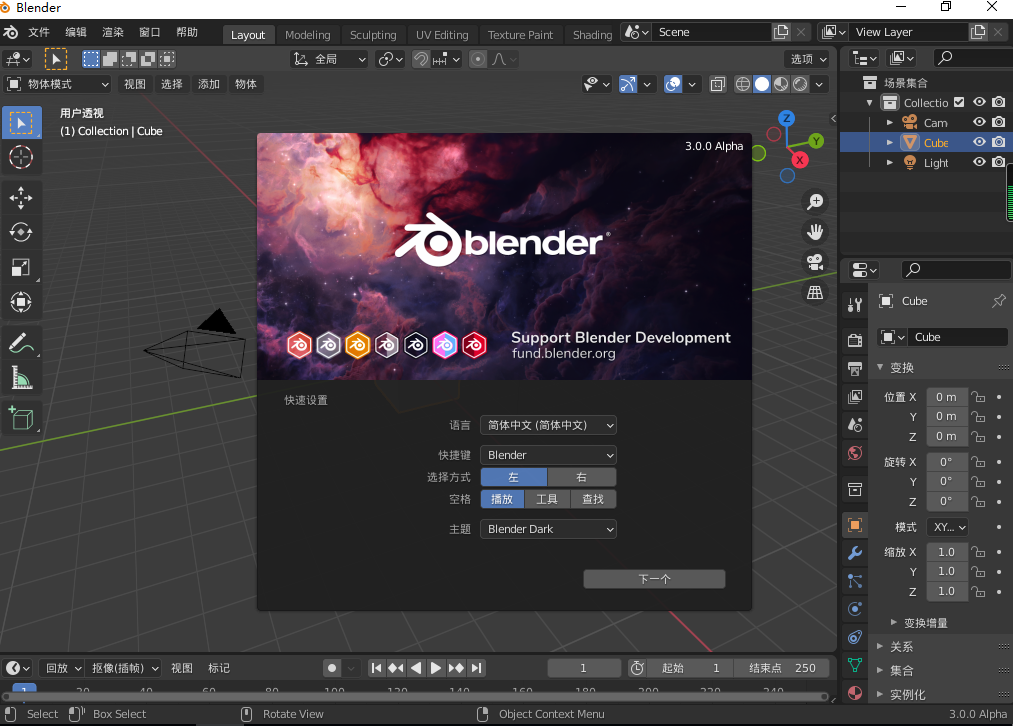Click the Add Cube tool icon
This screenshot has width=1013, height=726.
[21, 418]
